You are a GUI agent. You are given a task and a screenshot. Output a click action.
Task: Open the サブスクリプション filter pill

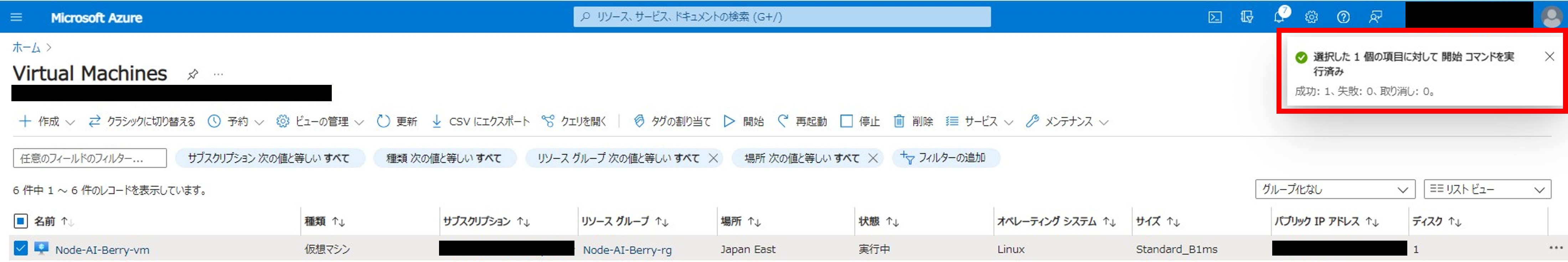[270, 158]
